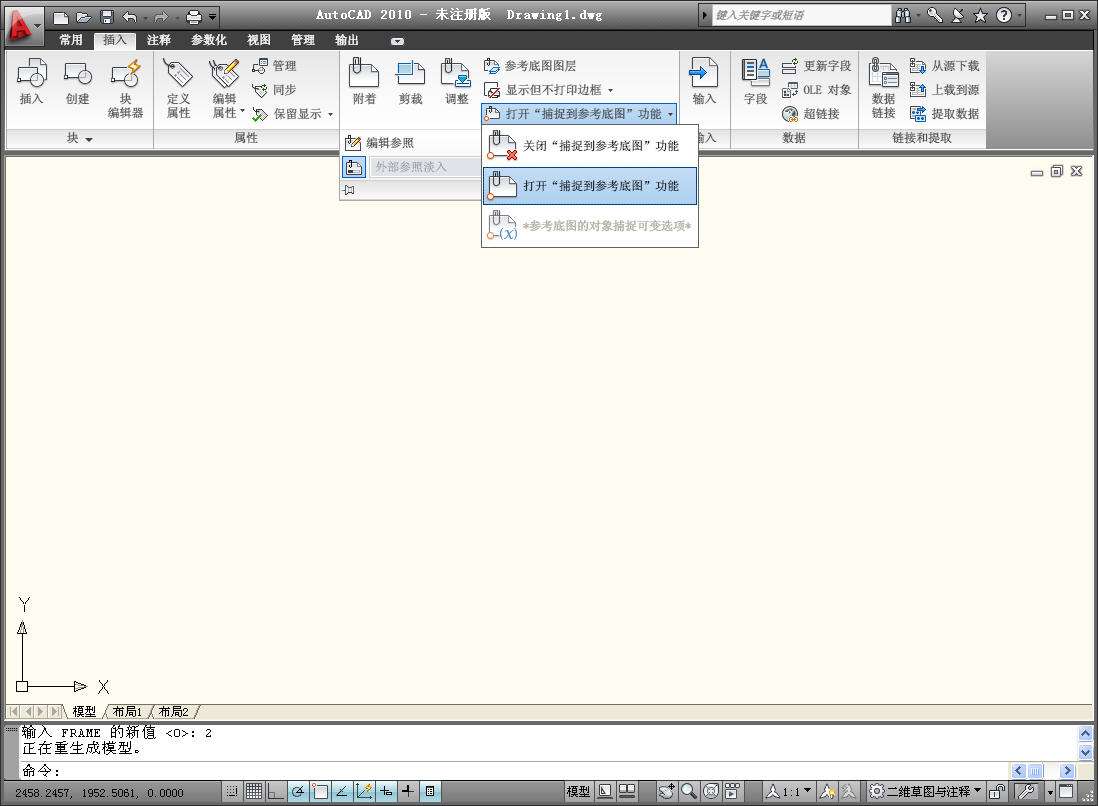Toggle Polar tracking in status bar

click(298, 791)
